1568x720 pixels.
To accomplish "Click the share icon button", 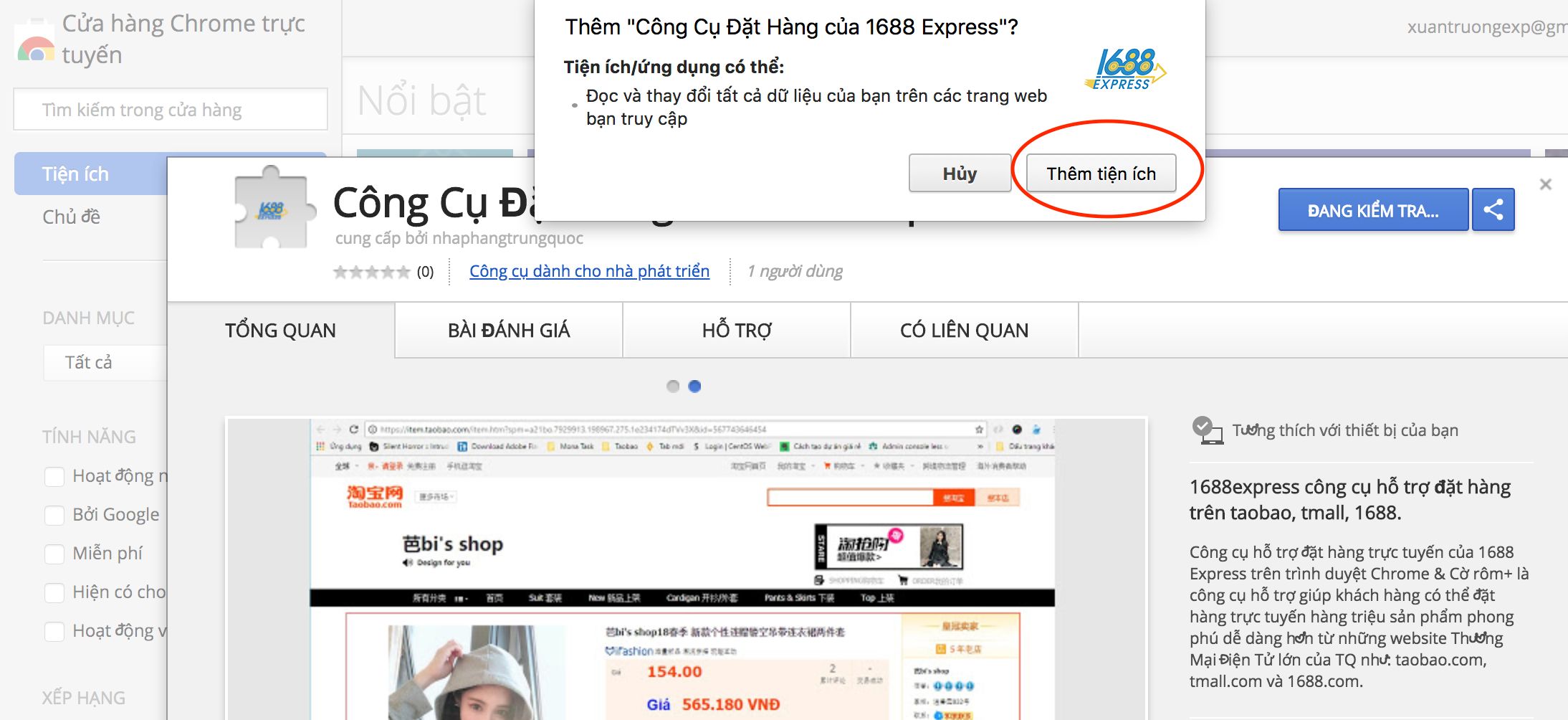I will click(x=1493, y=210).
